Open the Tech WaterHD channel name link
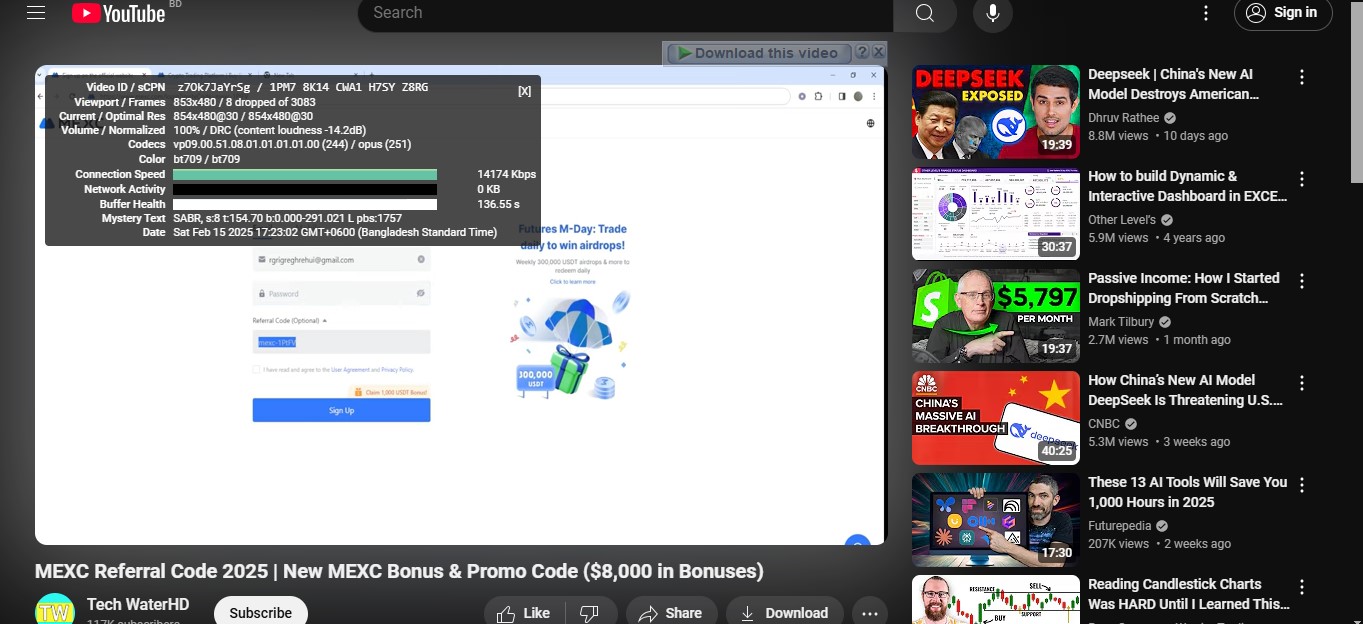This screenshot has height=624, width=1363. (x=138, y=604)
